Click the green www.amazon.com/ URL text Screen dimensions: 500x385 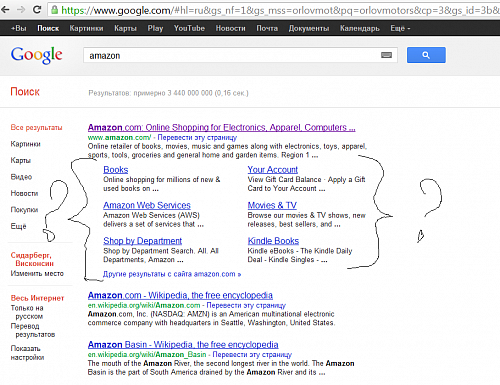pos(119,137)
